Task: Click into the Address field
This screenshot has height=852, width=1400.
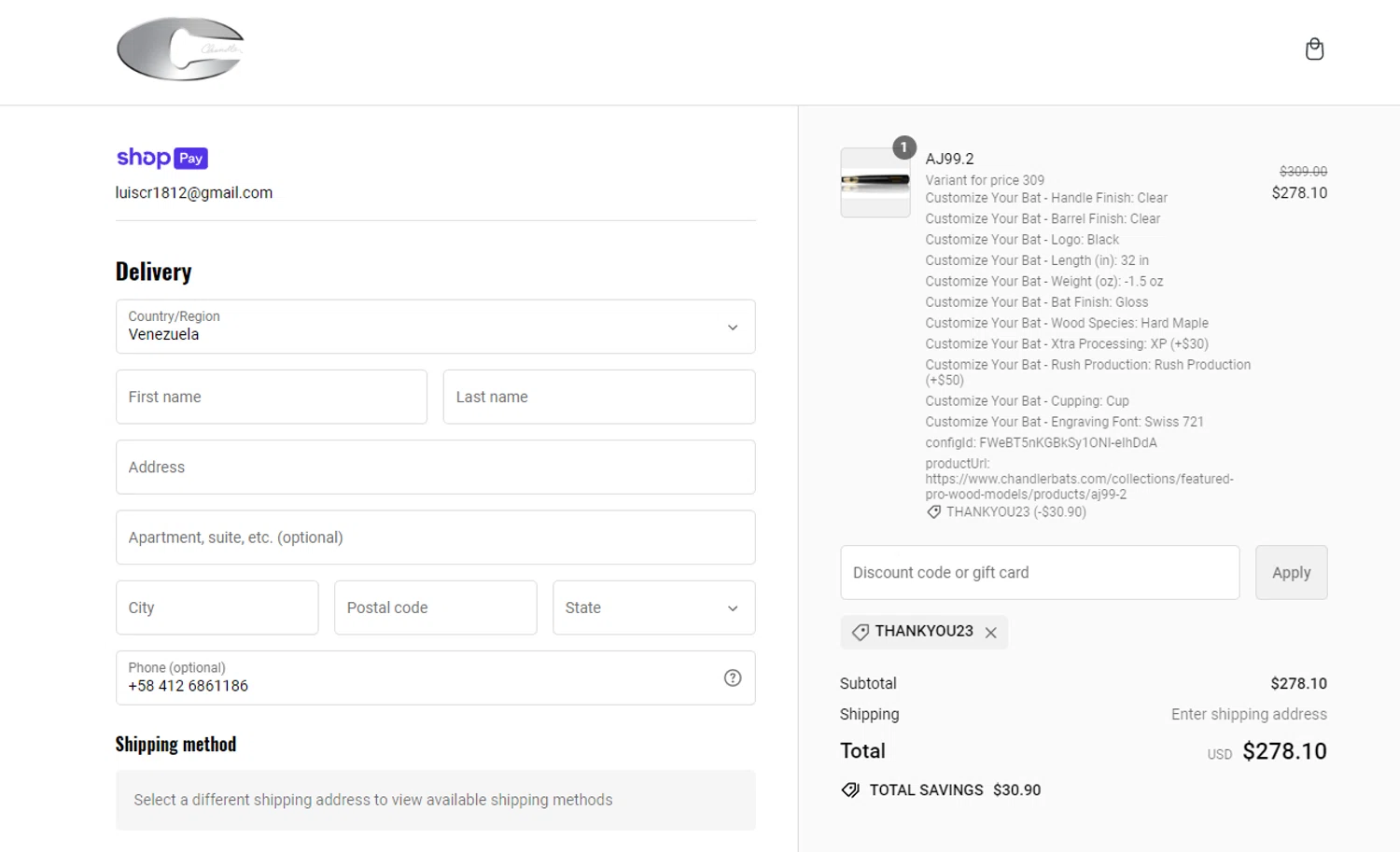Action: [x=435, y=467]
